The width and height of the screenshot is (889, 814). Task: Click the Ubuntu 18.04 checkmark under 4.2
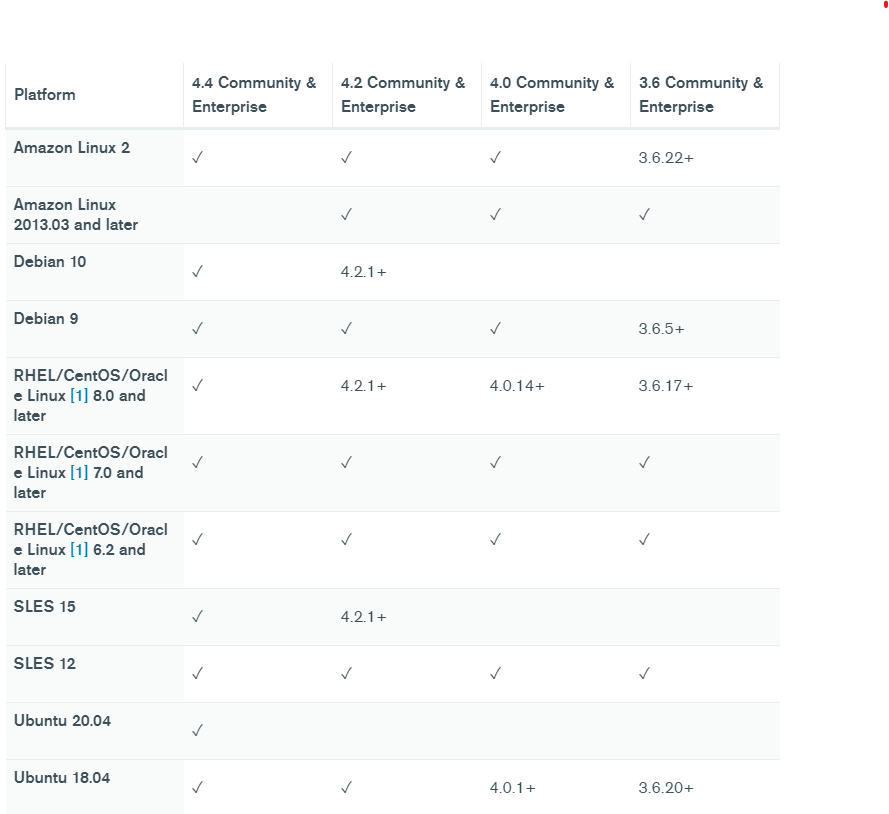(x=346, y=787)
